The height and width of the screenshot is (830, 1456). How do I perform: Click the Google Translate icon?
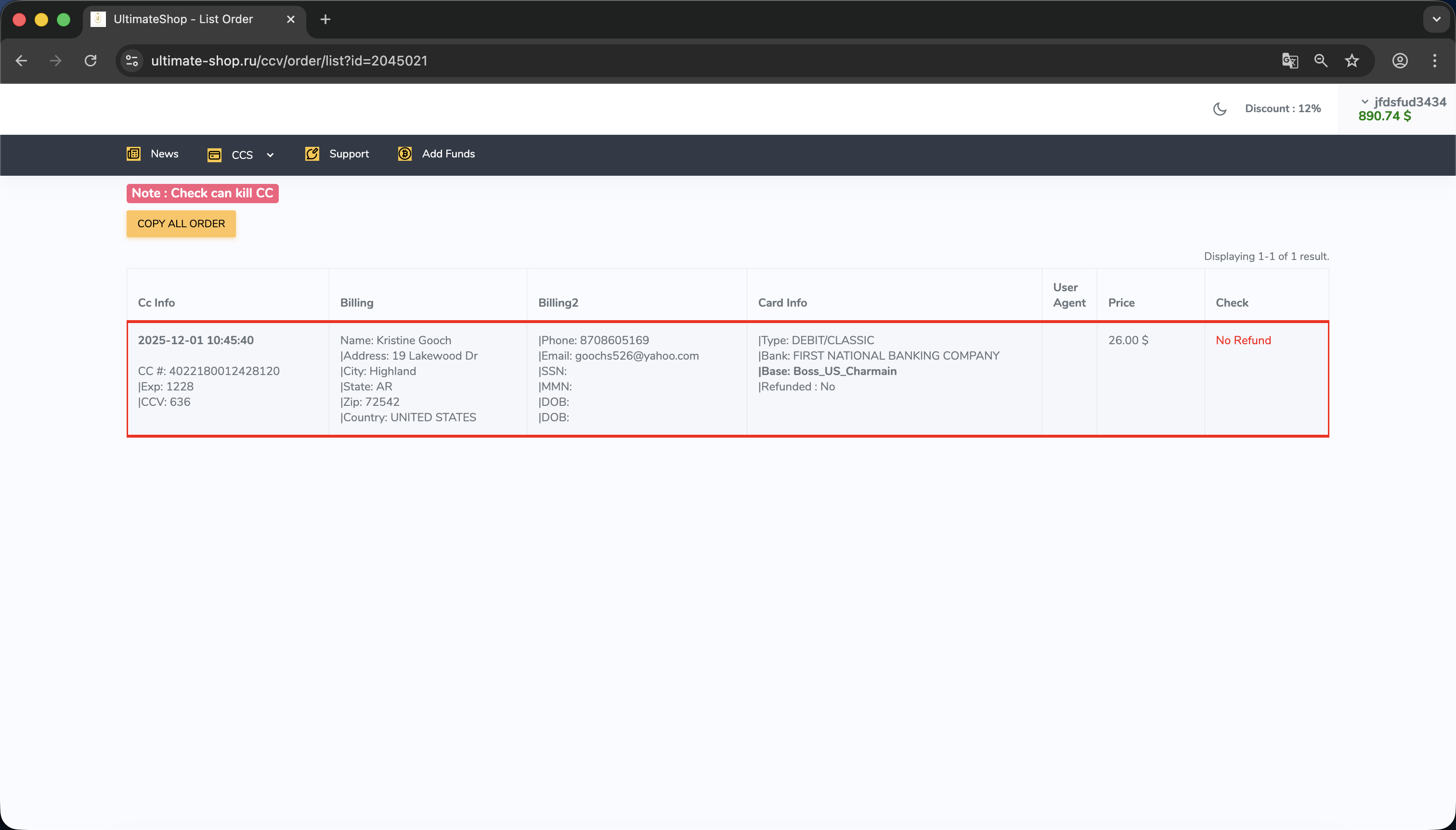[x=1290, y=61]
